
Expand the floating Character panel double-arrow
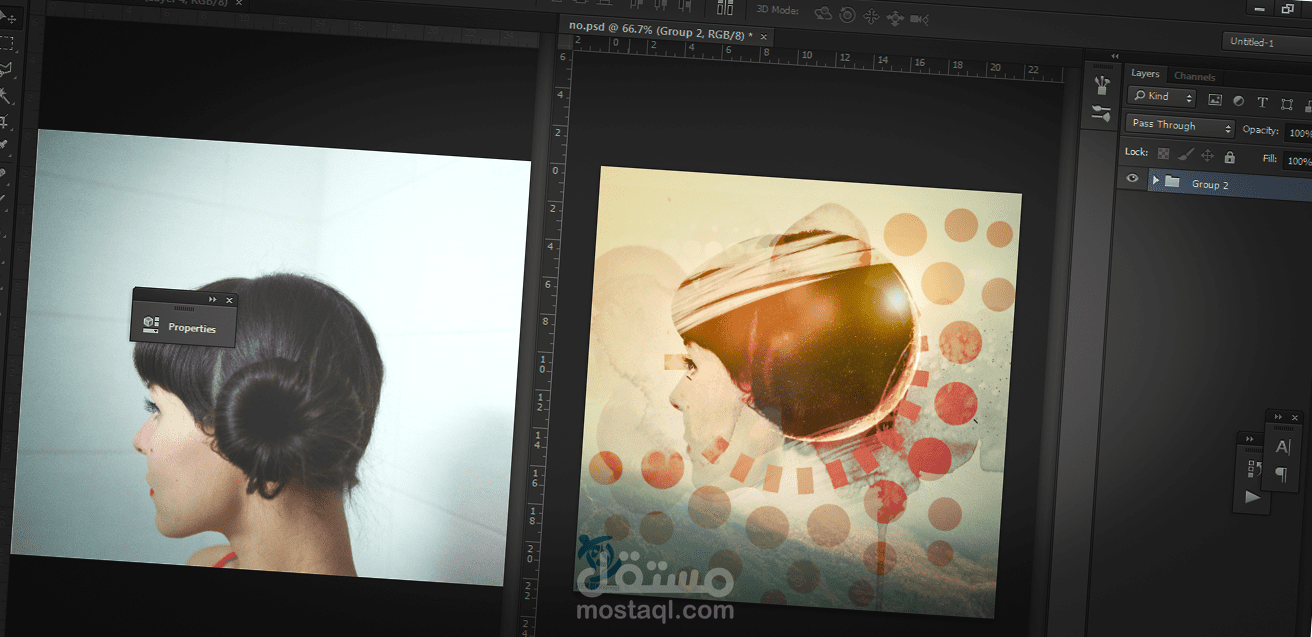(x=1279, y=417)
